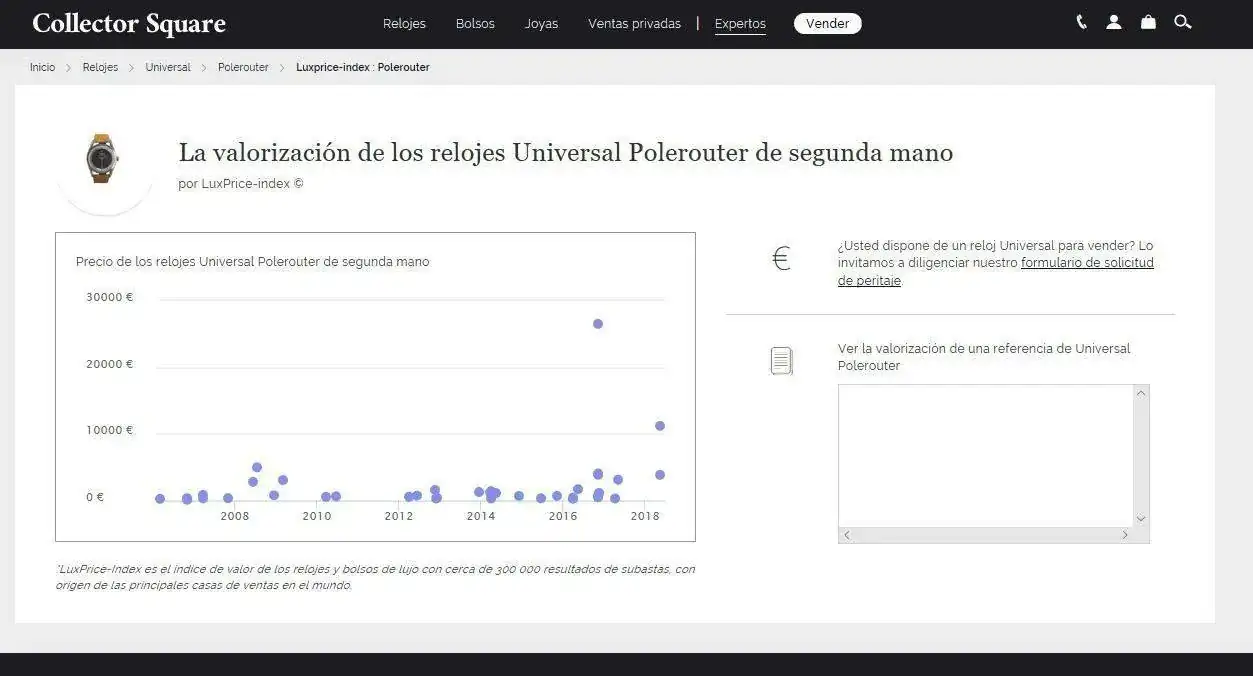Select the 2016 year axis label
The height and width of the screenshot is (676, 1253).
pos(563,516)
